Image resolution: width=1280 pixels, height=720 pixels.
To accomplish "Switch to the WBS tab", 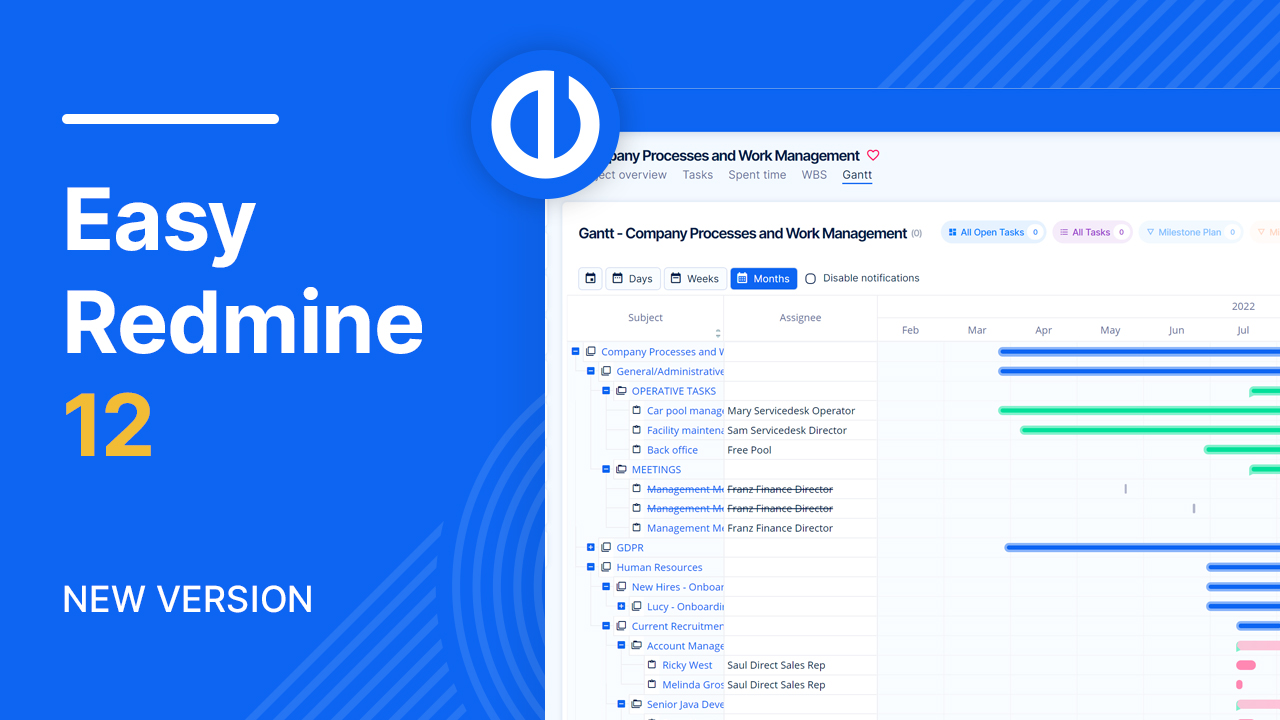I will 814,175.
